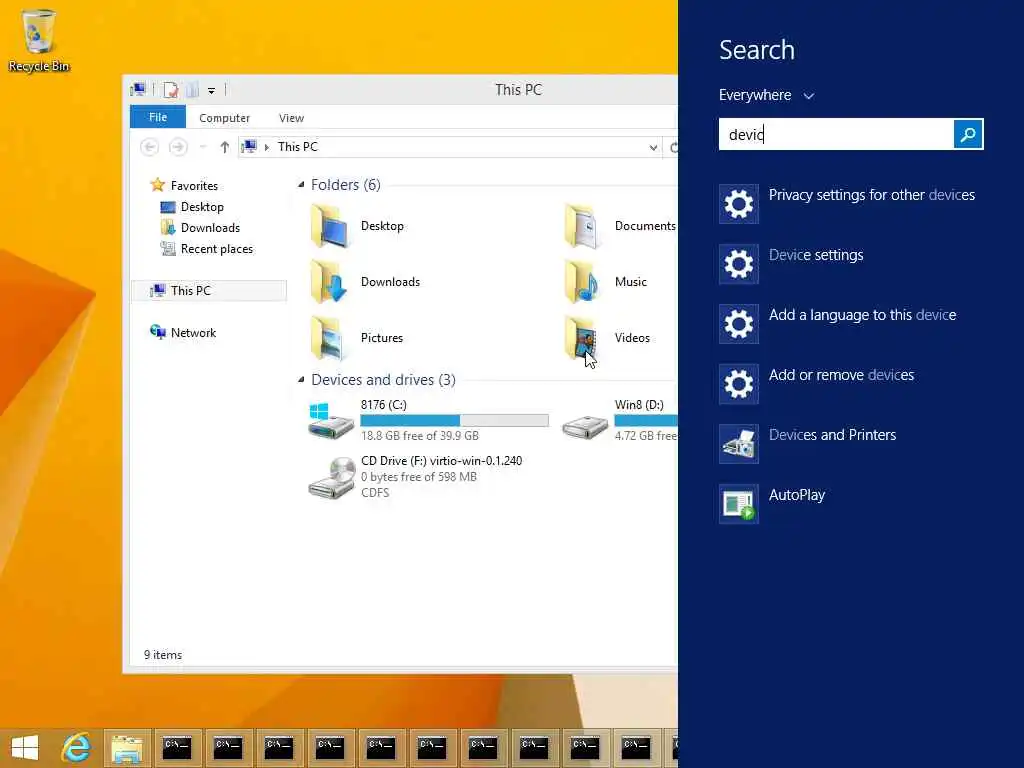This screenshot has width=1024, height=768.
Task: Open the AutoPlay search result
Action: click(x=852, y=504)
